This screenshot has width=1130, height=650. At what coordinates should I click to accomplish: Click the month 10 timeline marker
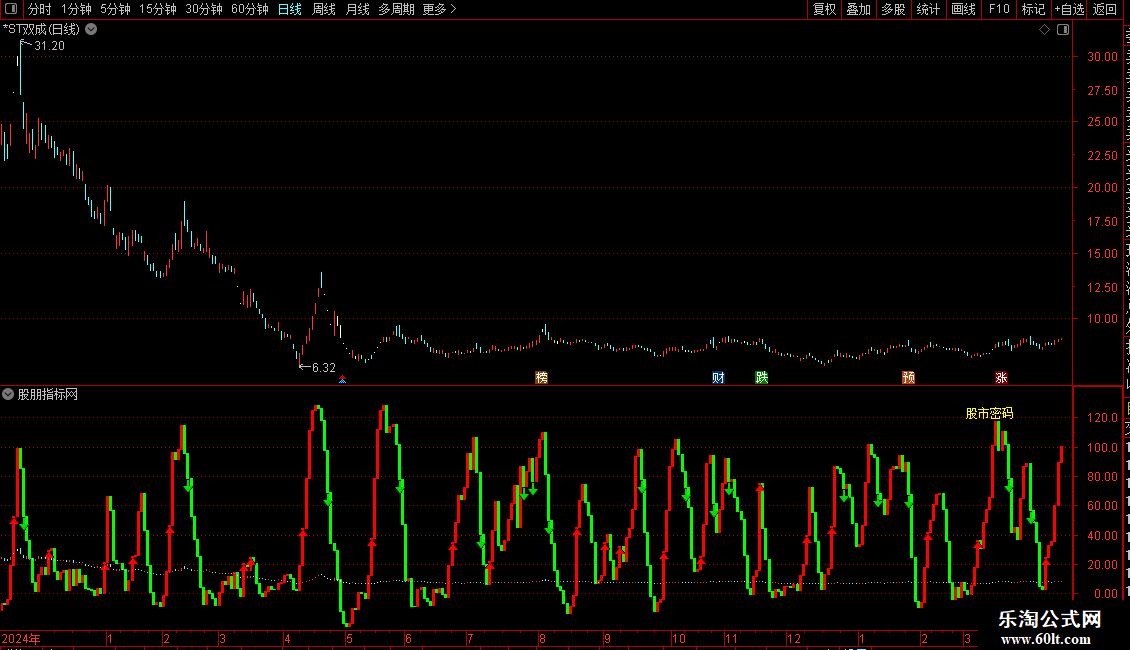pos(679,638)
